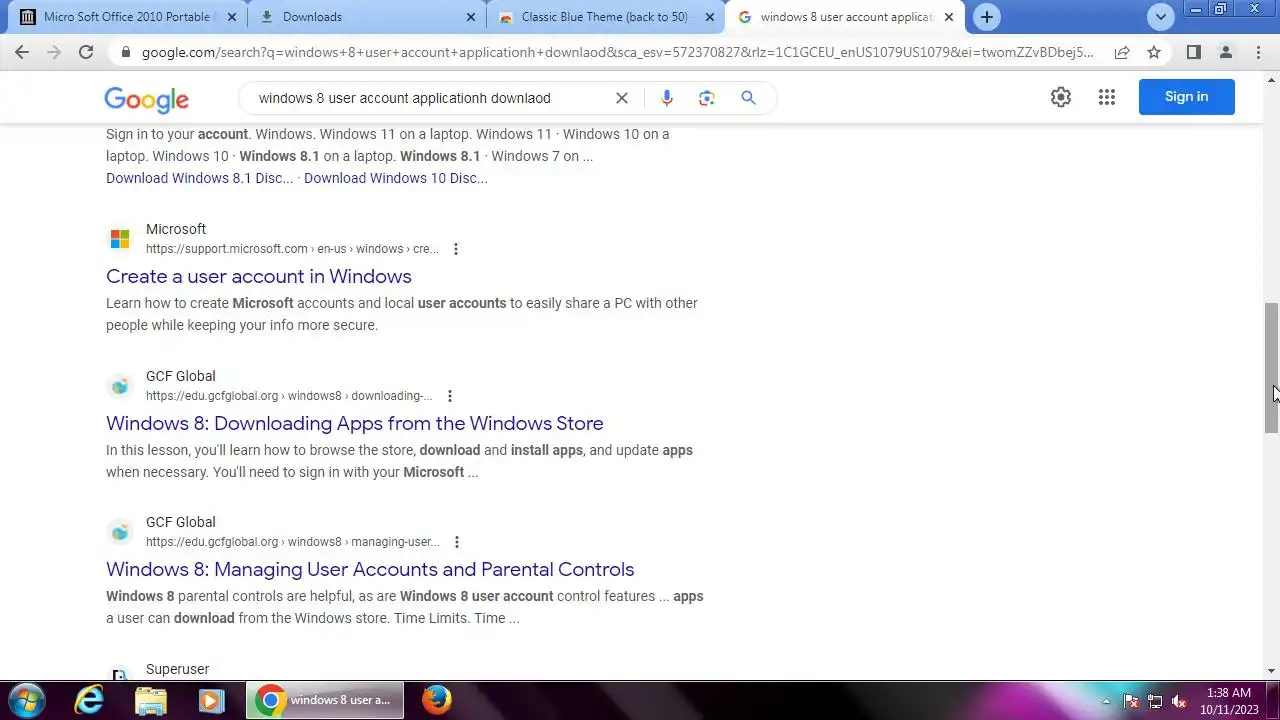Screen dimensions: 1280x720
Task: Share this page icon in address bar
Action: [1122, 52]
